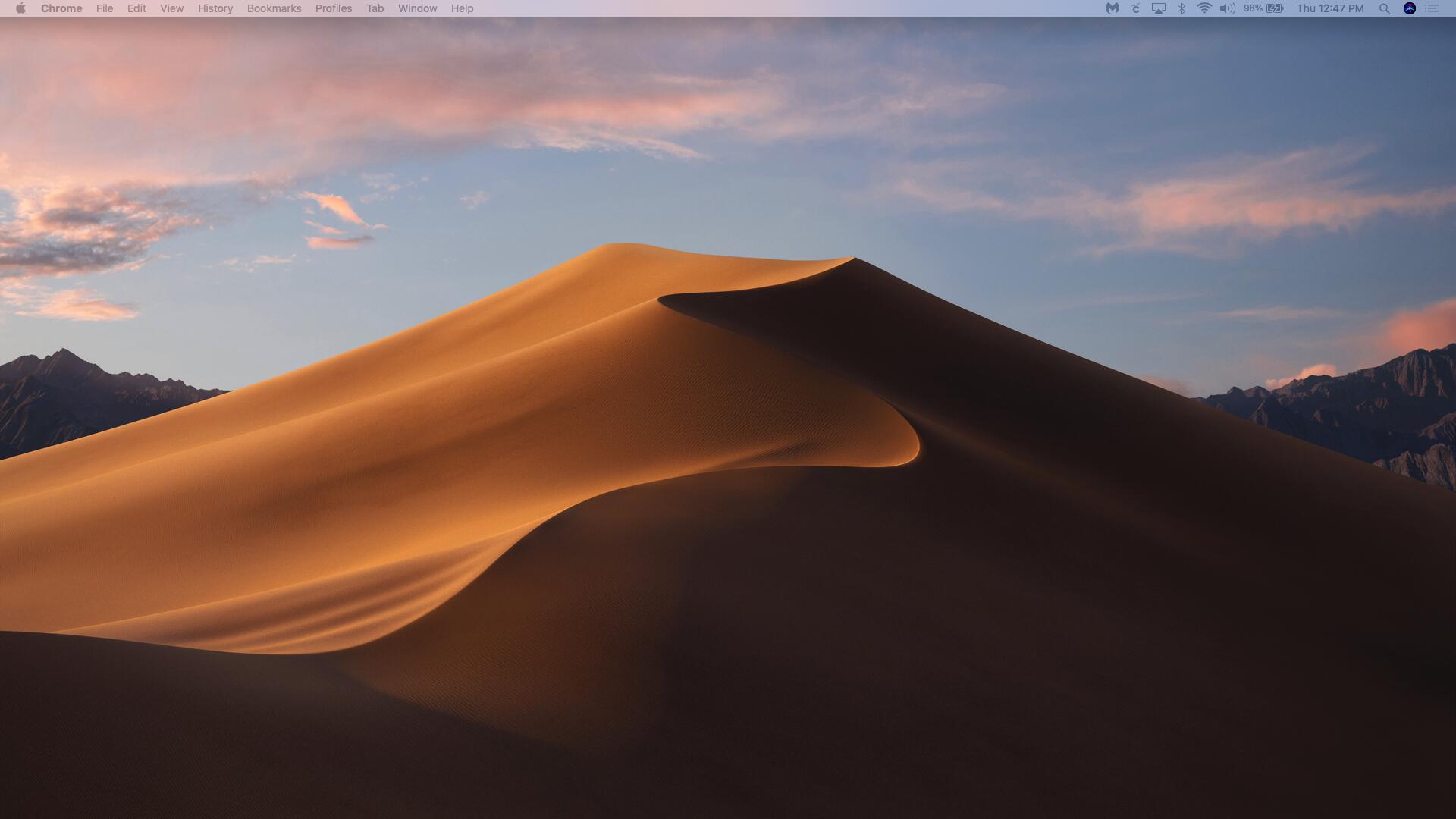Open the Apple menu

[20, 8]
